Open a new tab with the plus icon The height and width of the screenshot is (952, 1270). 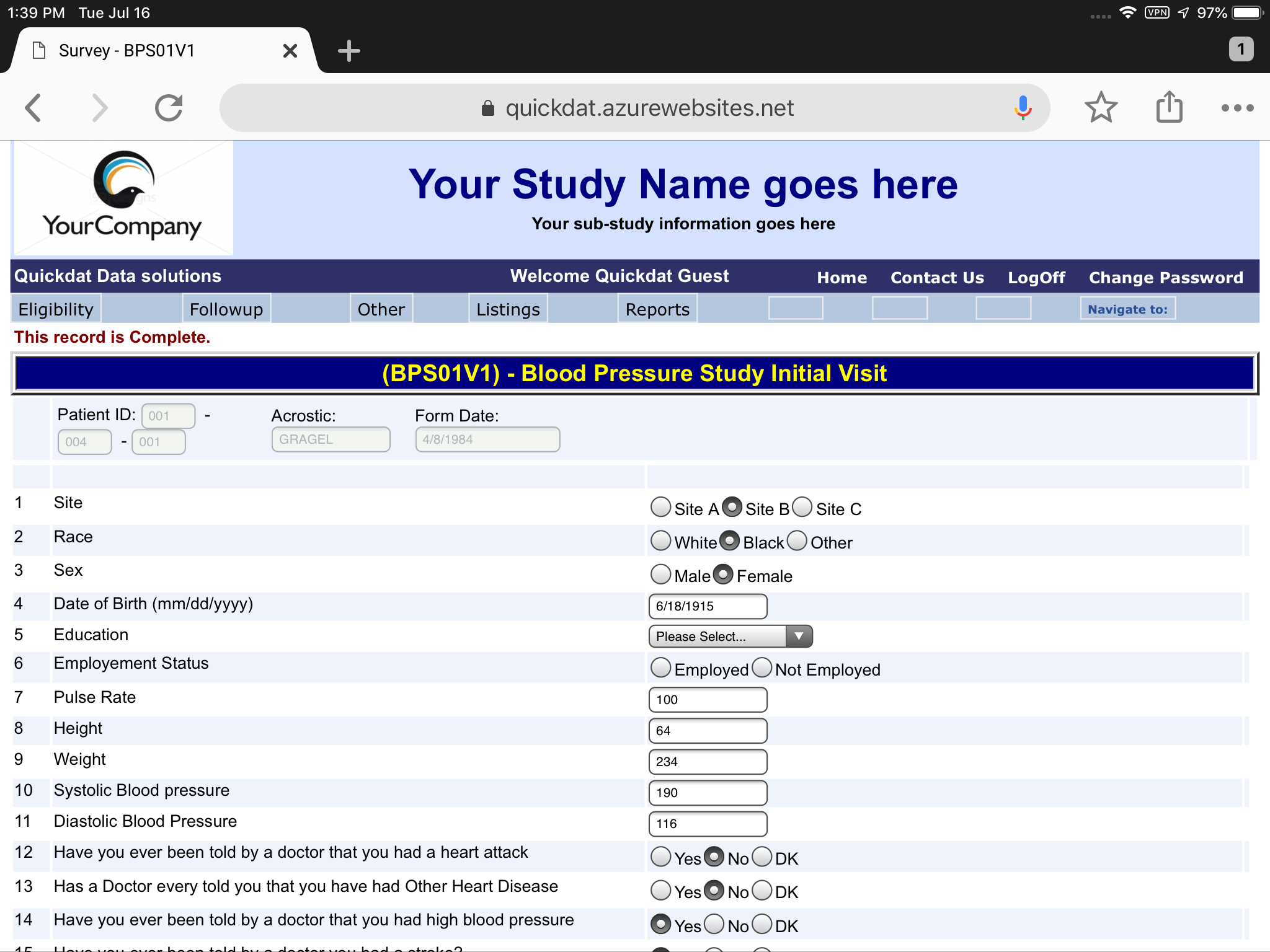(x=349, y=51)
